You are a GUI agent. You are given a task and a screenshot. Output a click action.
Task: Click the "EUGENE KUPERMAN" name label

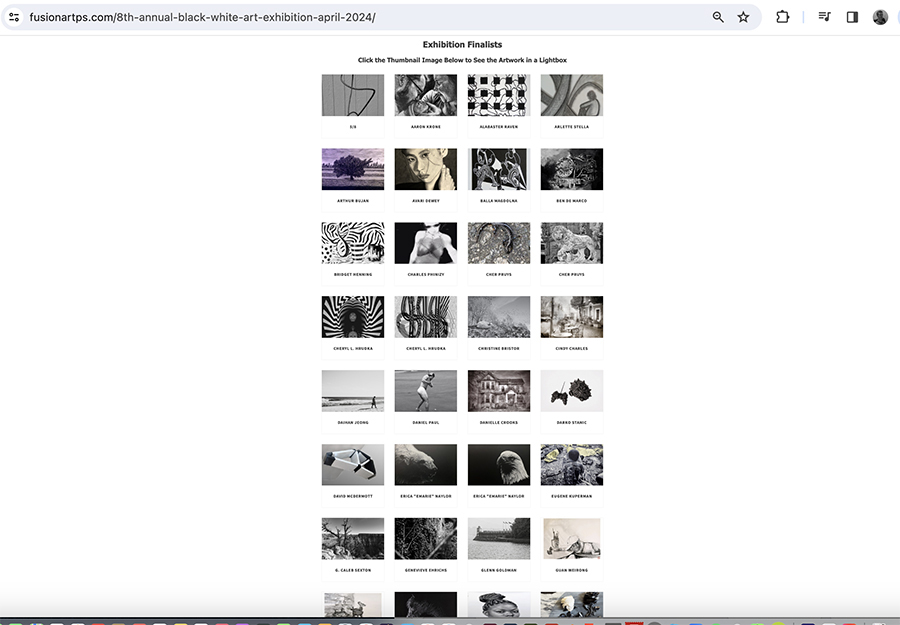572,496
